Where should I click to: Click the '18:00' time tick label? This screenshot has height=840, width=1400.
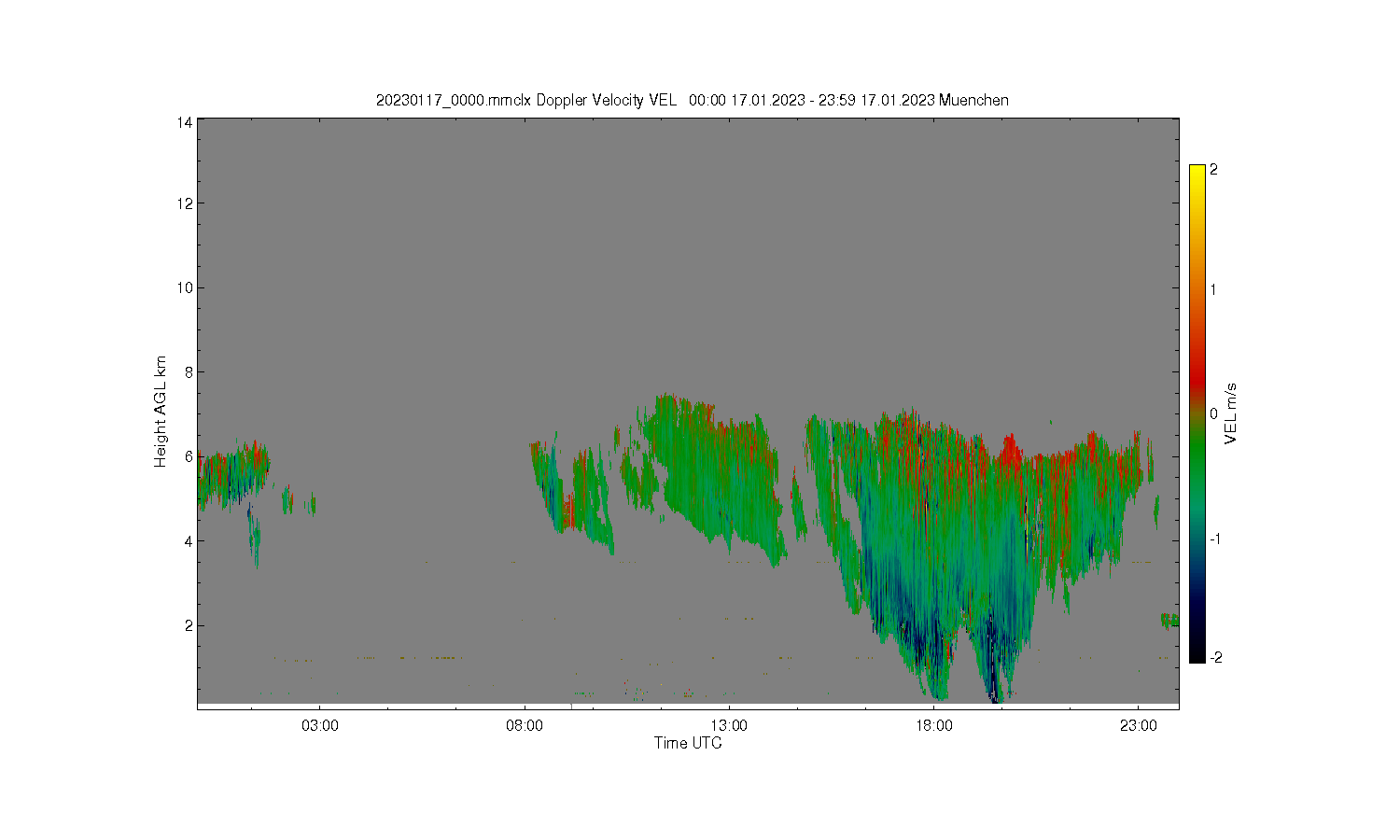coord(934,725)
